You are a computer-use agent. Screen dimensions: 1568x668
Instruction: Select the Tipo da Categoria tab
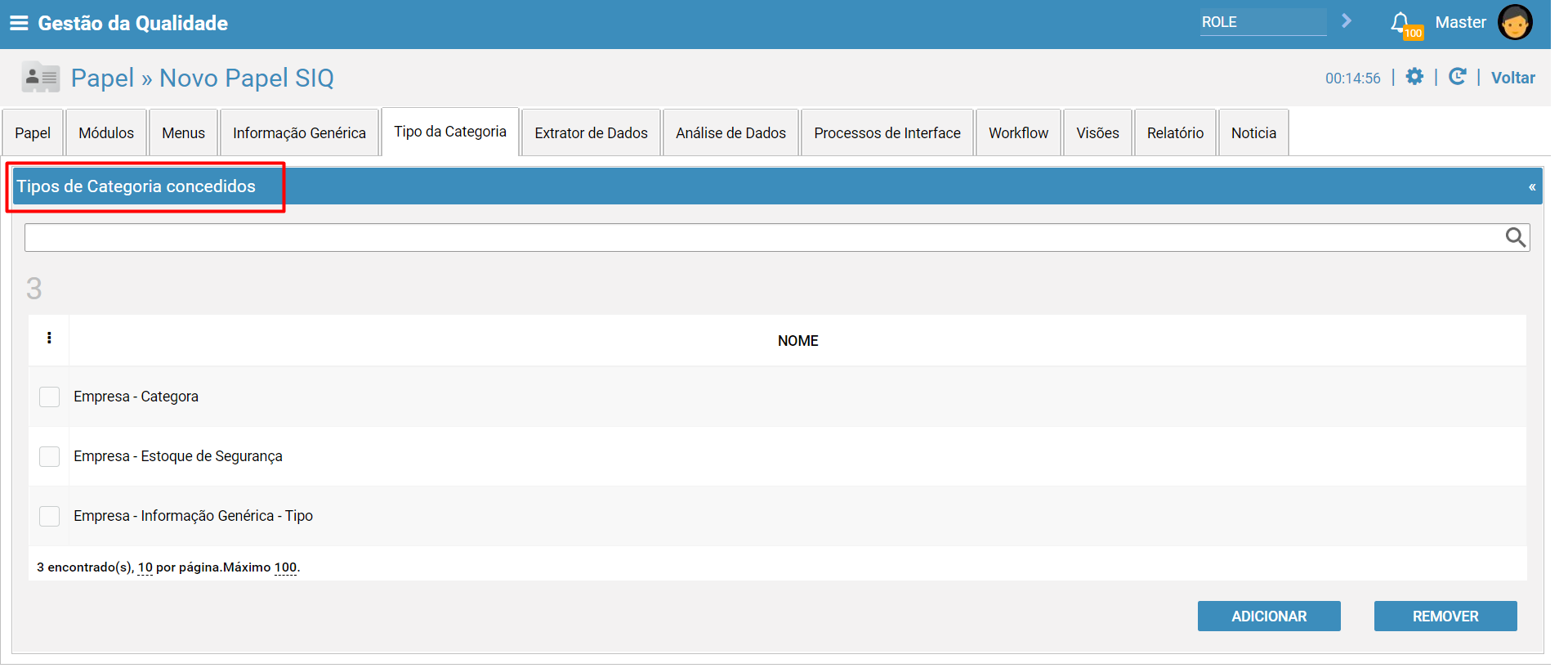(450, 132)
